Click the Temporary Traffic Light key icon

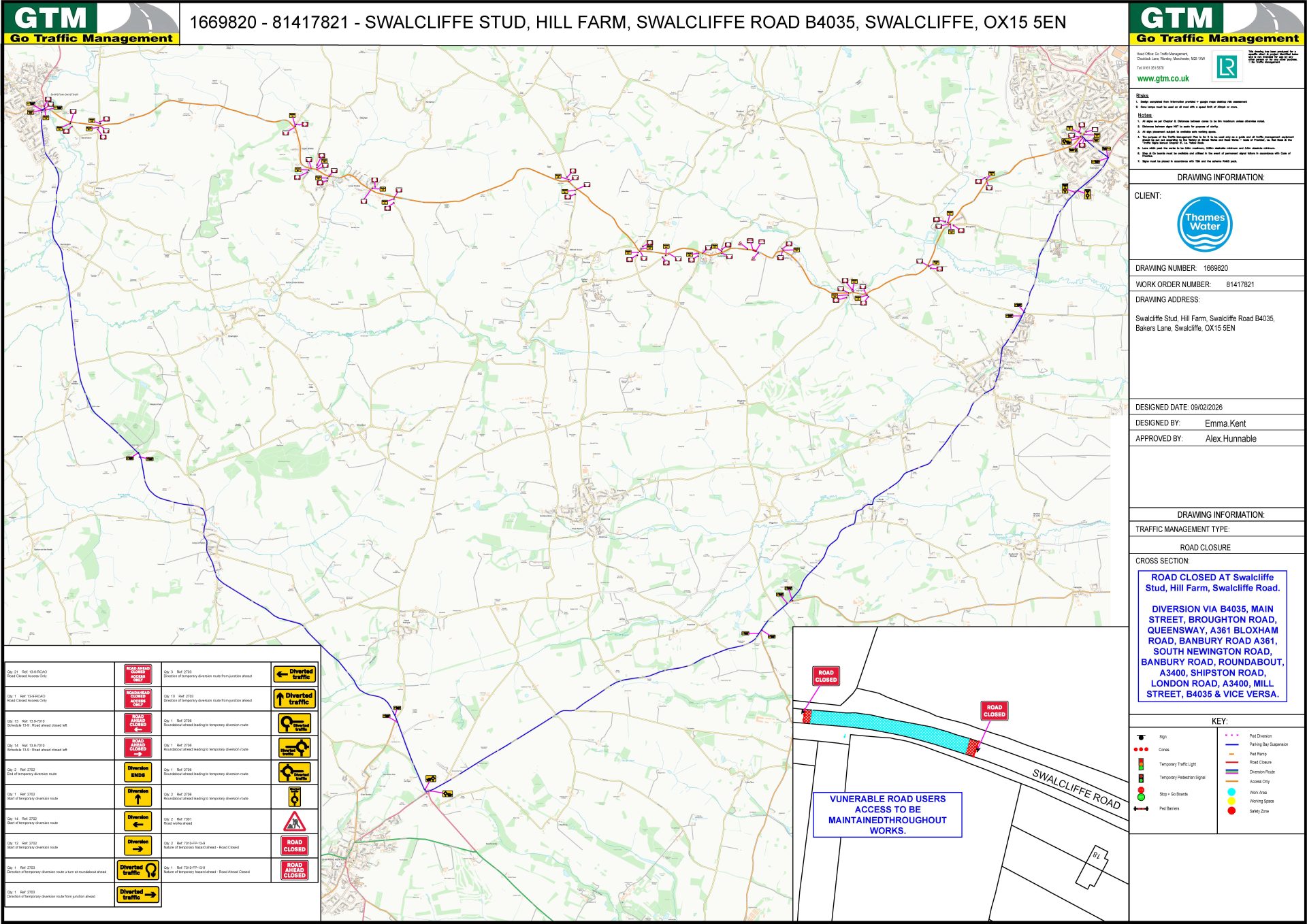pos(1141,764)
